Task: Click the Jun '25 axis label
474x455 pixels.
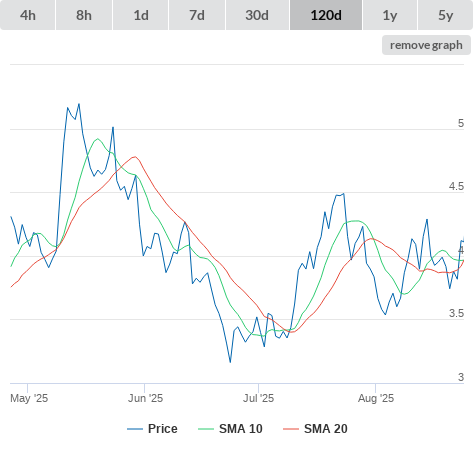Action: 145,398
